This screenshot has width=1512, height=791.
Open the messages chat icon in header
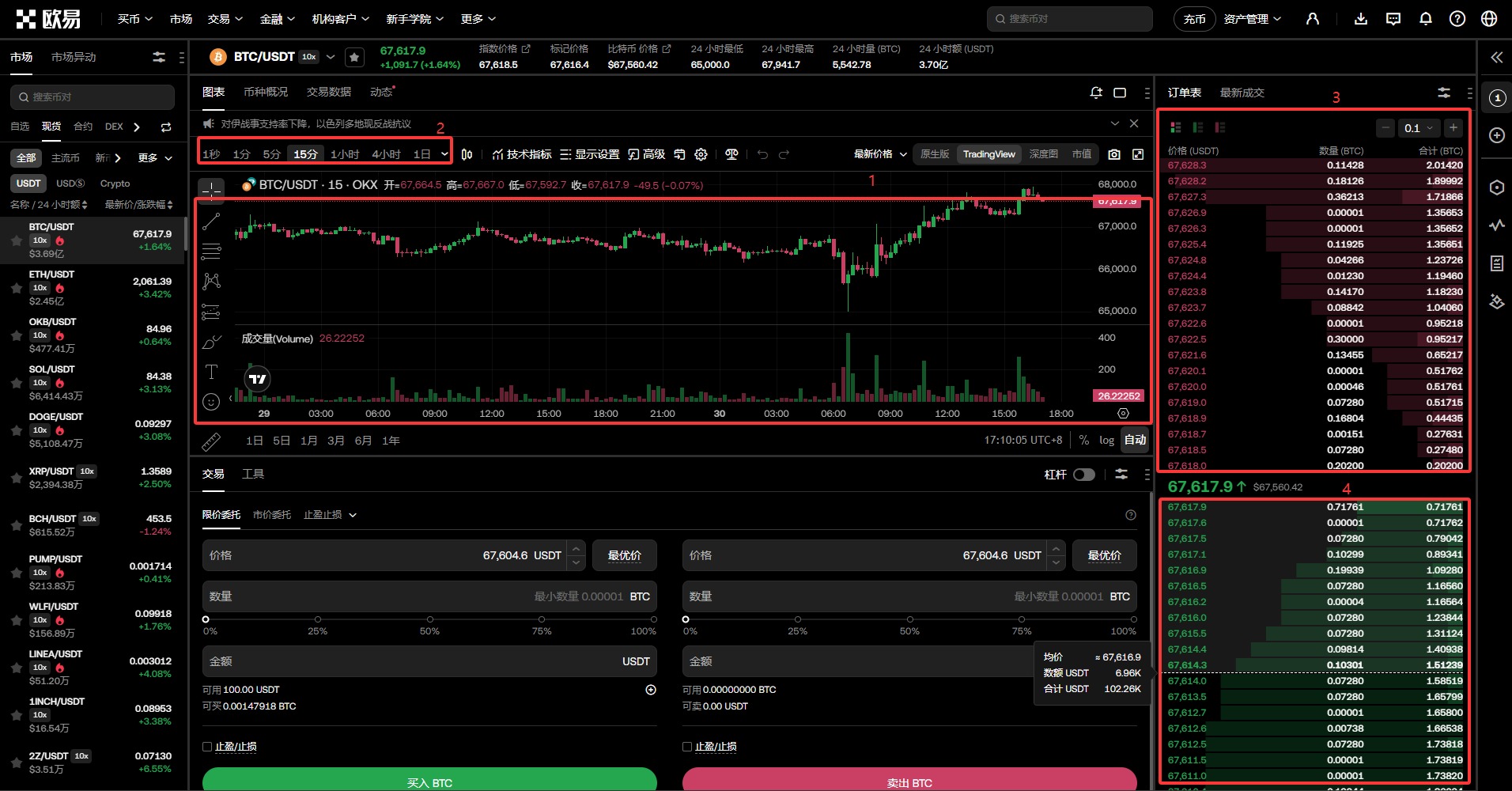[1393, 19]
